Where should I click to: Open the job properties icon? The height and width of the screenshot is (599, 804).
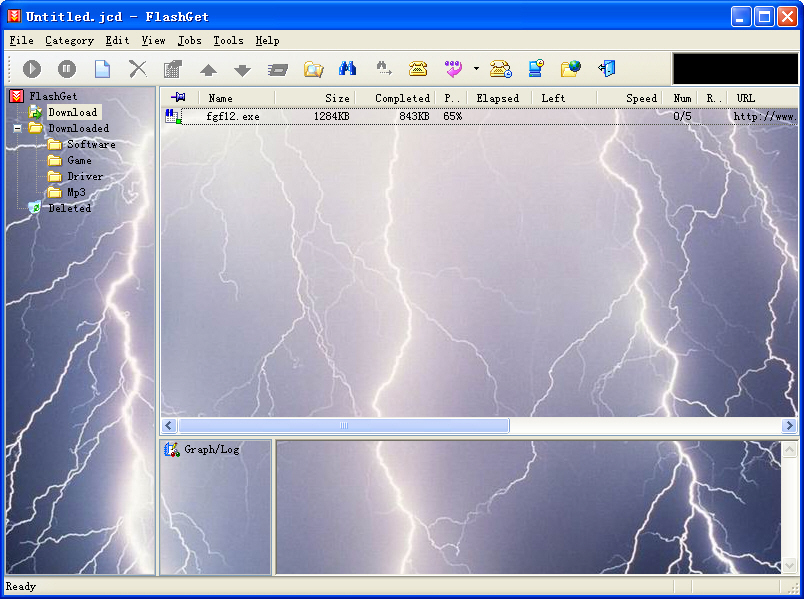pyautogui.click(x=173, y=69)
